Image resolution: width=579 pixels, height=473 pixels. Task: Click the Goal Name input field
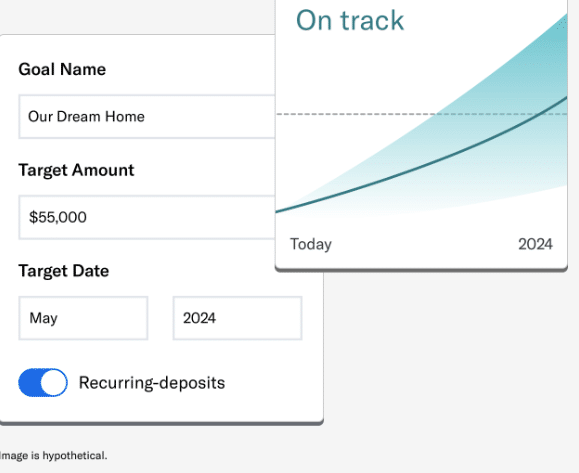coord(147,117)
